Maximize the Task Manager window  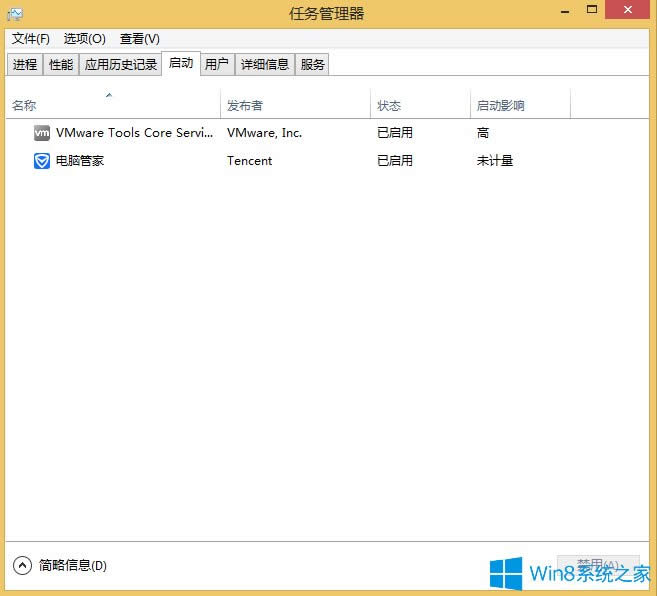click(592, 10)
